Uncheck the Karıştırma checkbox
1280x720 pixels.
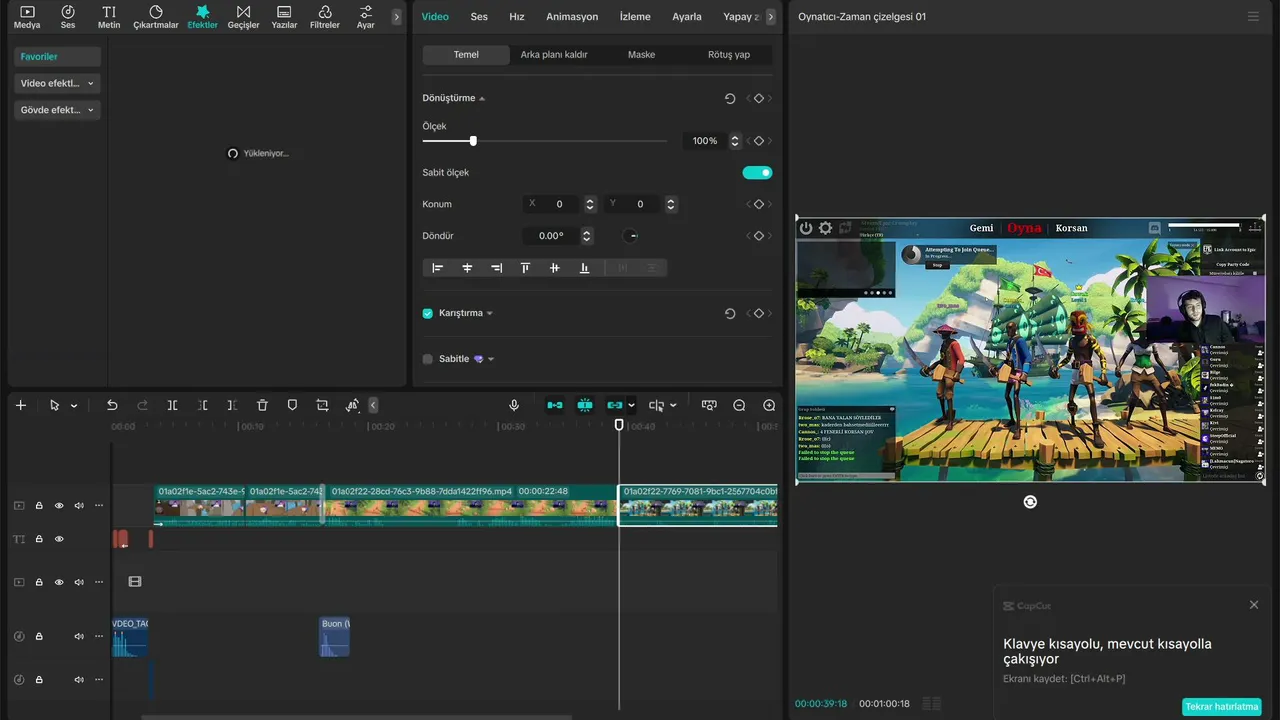coord(428,313)
